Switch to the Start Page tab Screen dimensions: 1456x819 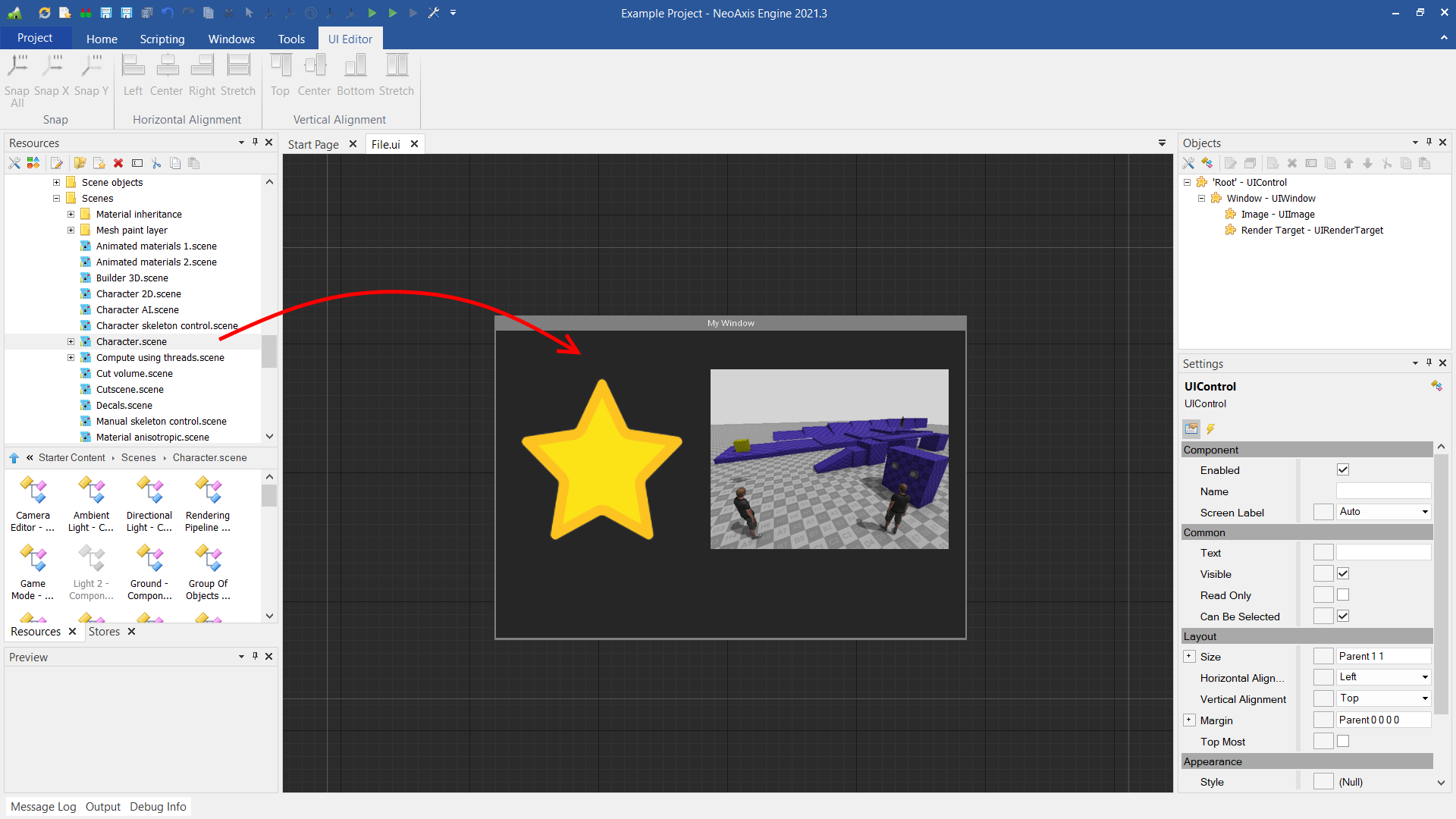click(x=313, y=144)
